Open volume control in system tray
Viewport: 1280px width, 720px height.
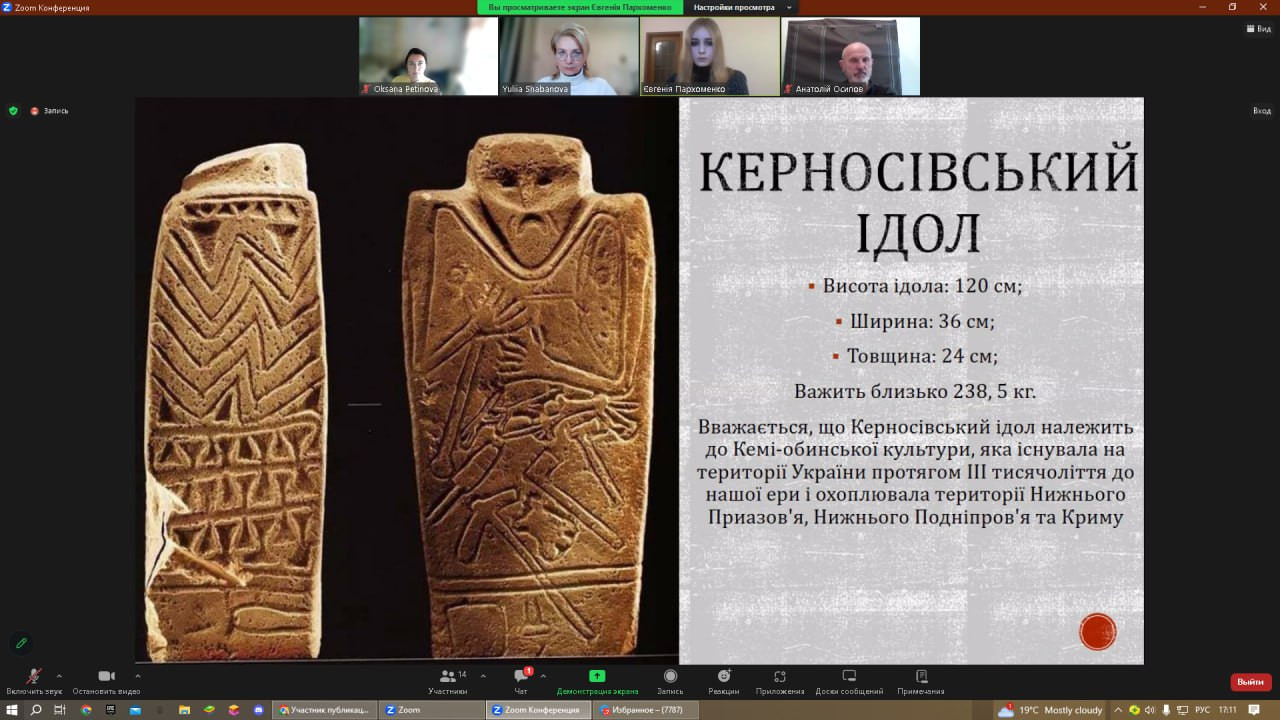[x=1149, y=710]
